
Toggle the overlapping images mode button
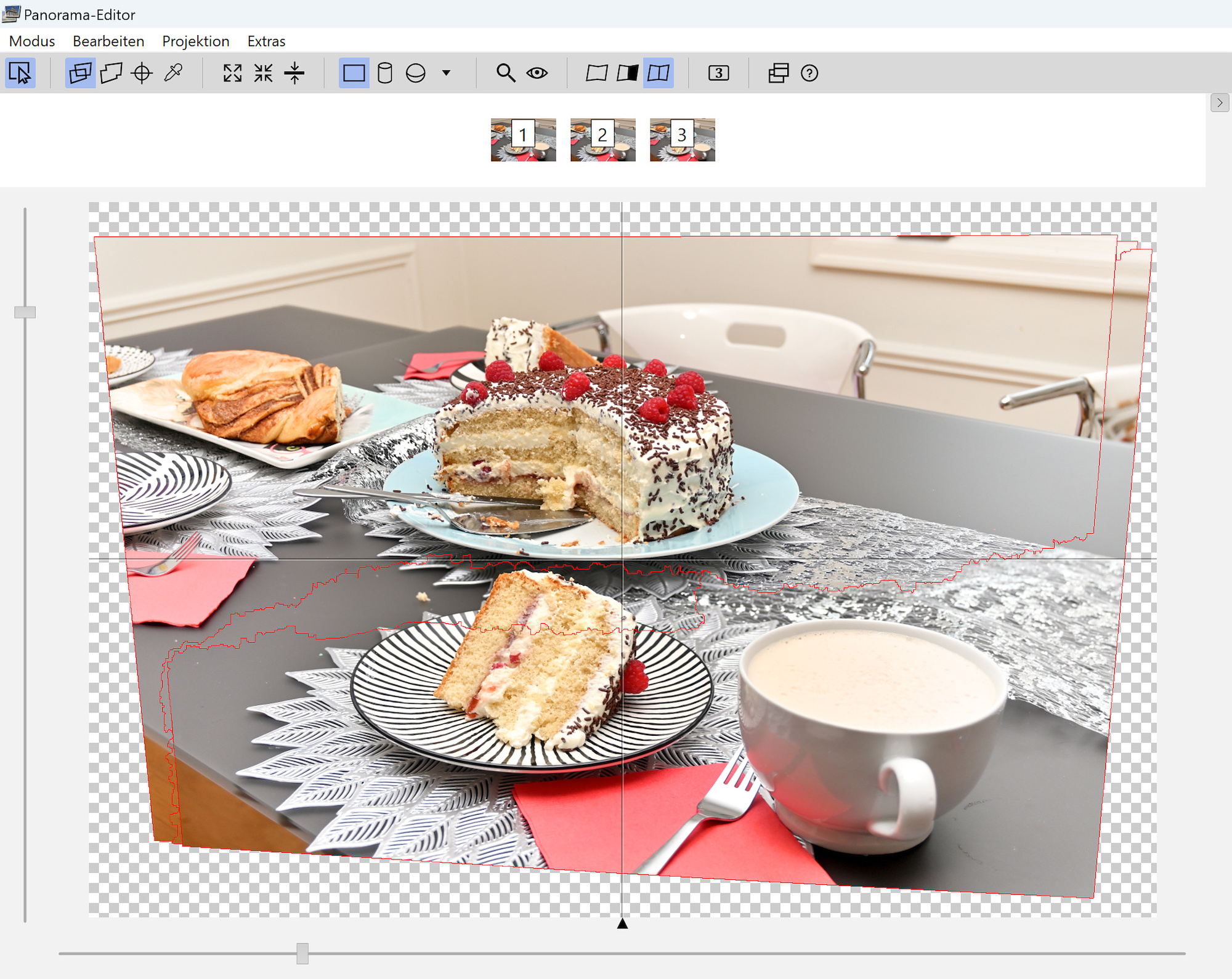pyautogui.click(x=80, y=73)
